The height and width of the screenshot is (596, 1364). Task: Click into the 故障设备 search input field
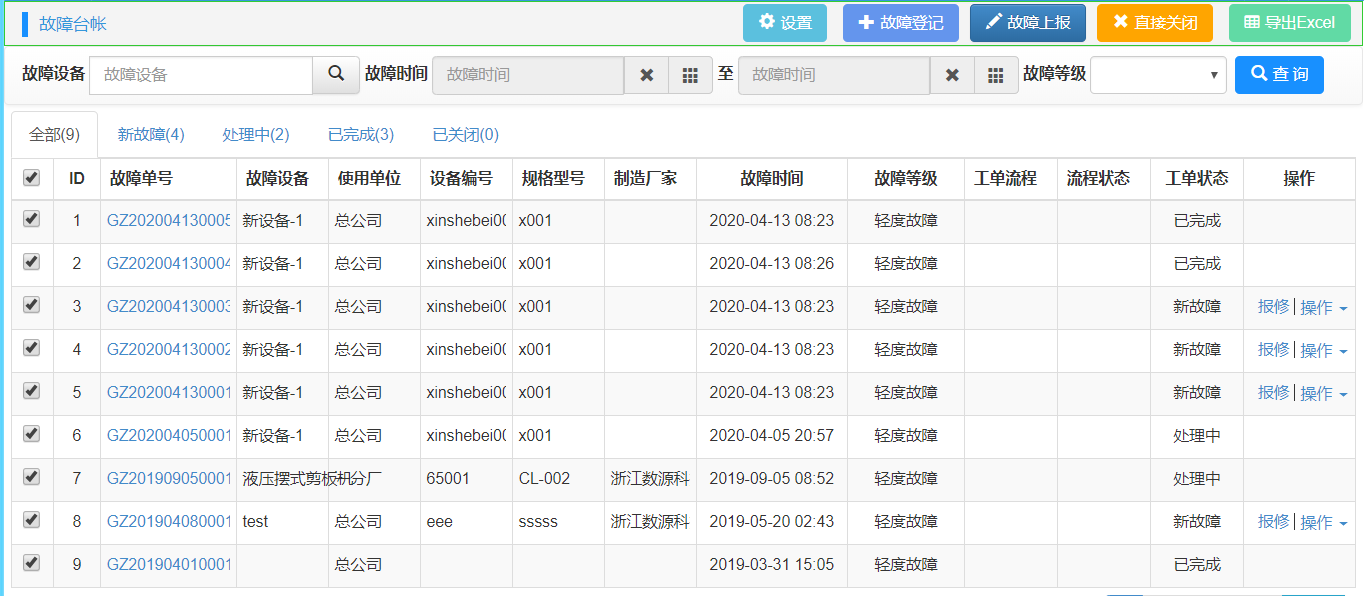point(201,75)
